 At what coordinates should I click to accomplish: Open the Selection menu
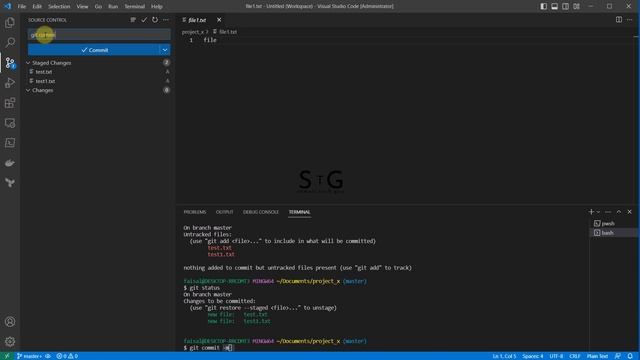(x=59, y=6)
